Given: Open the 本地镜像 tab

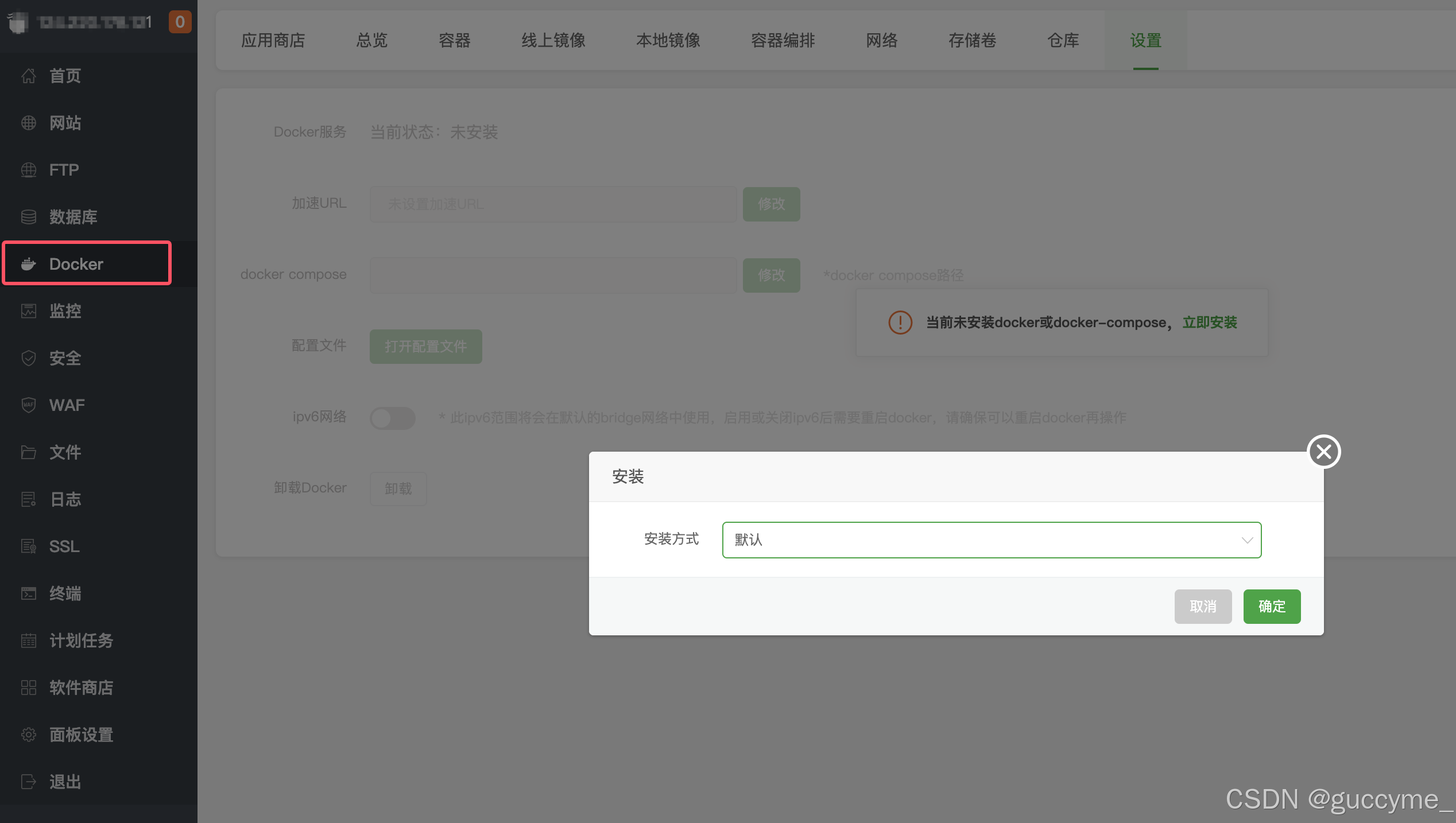Looking at the screenshot, I should pyautogui.click(x=668, y=40).
